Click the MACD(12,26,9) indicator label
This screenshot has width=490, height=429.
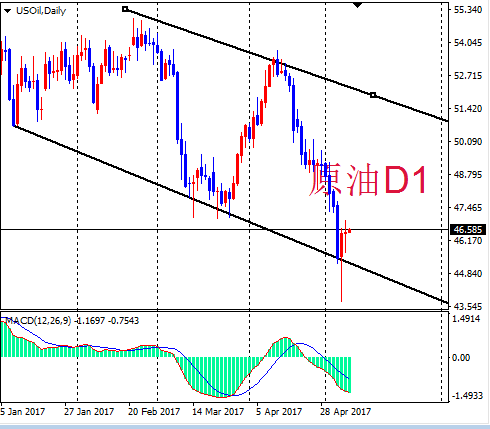click(x=38, y=321)
